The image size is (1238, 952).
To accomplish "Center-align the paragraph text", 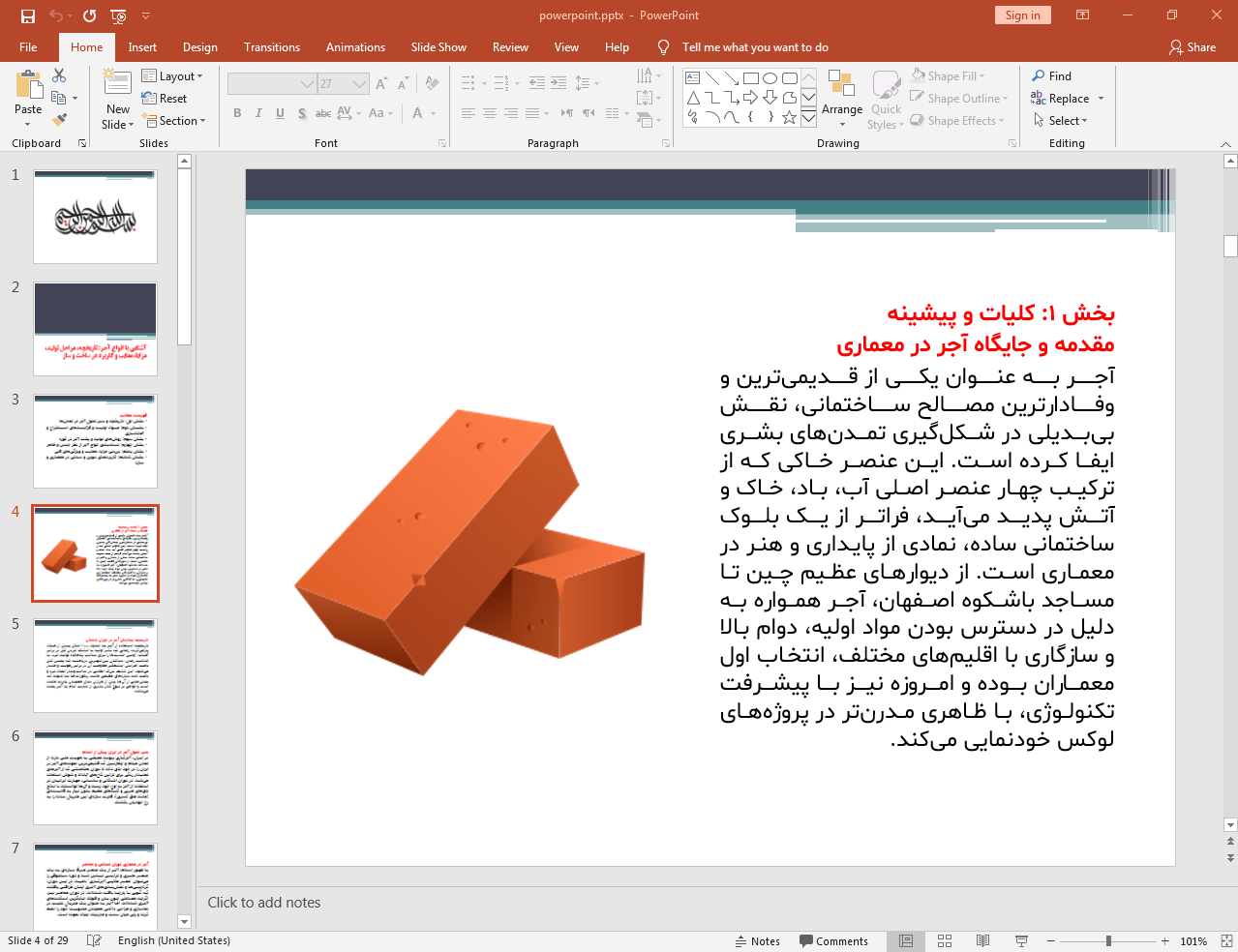I will click(x=490, y=113).
